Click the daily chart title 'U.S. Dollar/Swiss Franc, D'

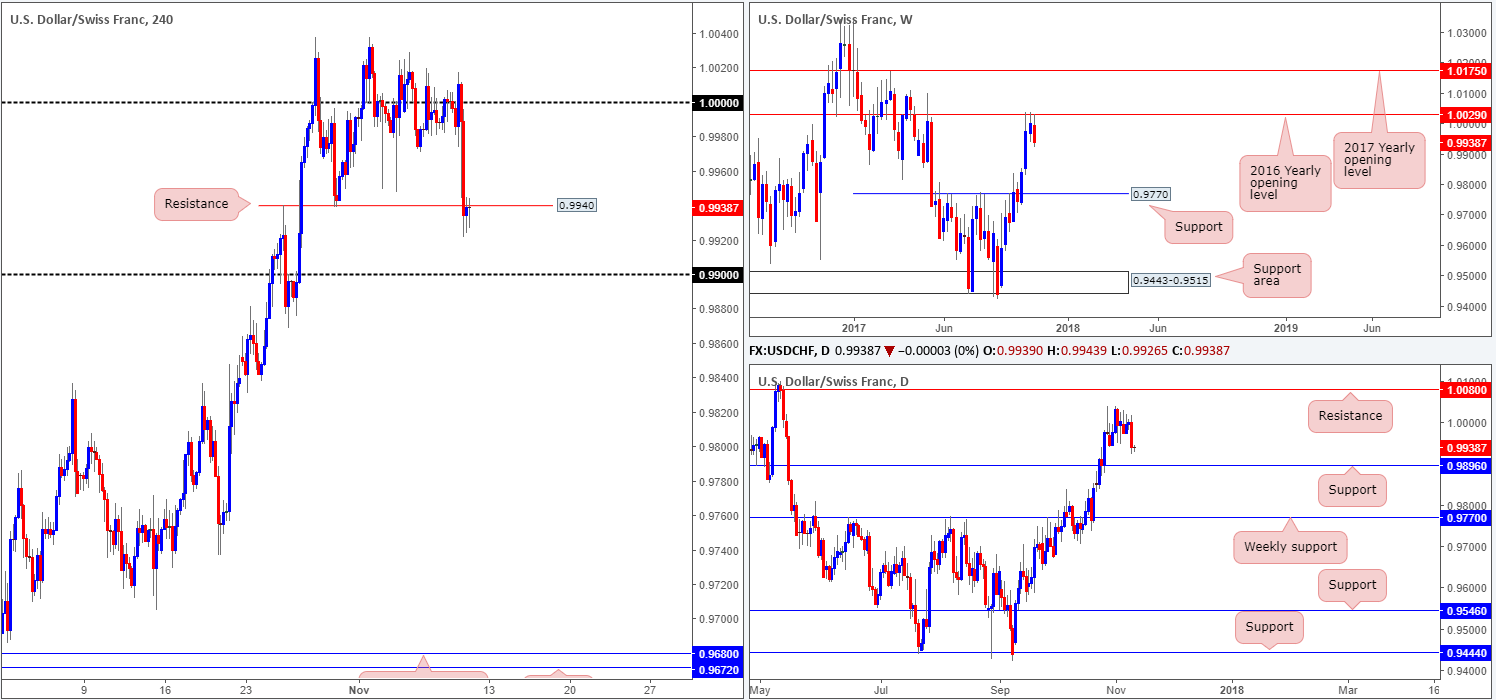[x=834, y=381]
